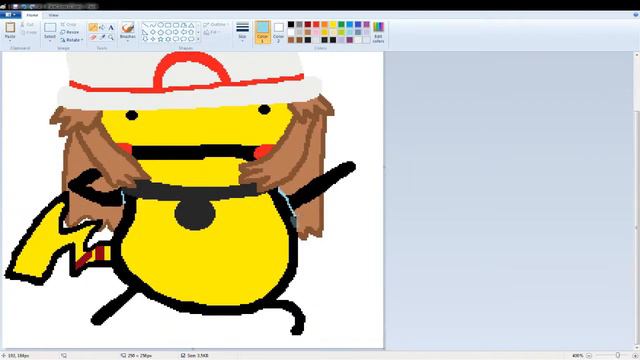This screenshot has height=360, width=640.
Task: Click the Paste clipboard icon
Action: [x=10, y=27]
